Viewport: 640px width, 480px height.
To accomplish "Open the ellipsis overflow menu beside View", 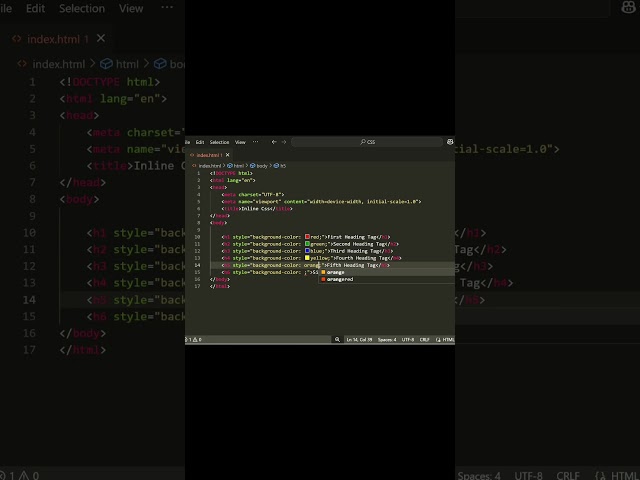I will point(256,142).
